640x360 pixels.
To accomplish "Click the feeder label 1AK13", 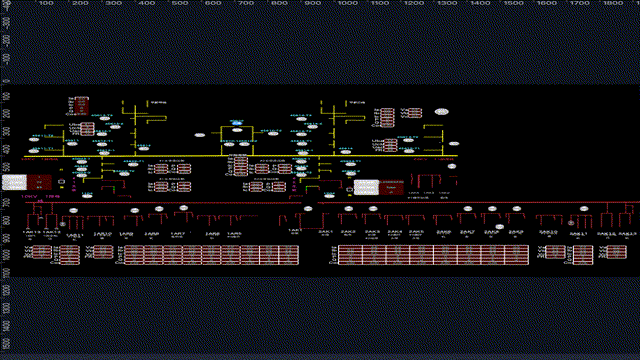I will pyautogui.click(x=31, y=232).
